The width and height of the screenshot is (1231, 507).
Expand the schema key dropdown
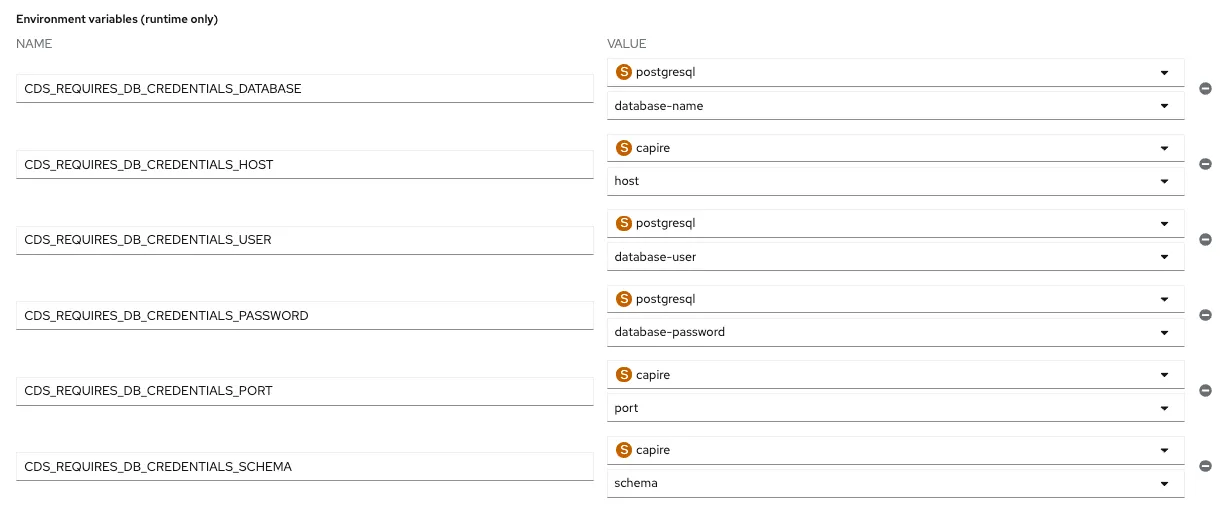pyautogui.click(x=895, y=483)
